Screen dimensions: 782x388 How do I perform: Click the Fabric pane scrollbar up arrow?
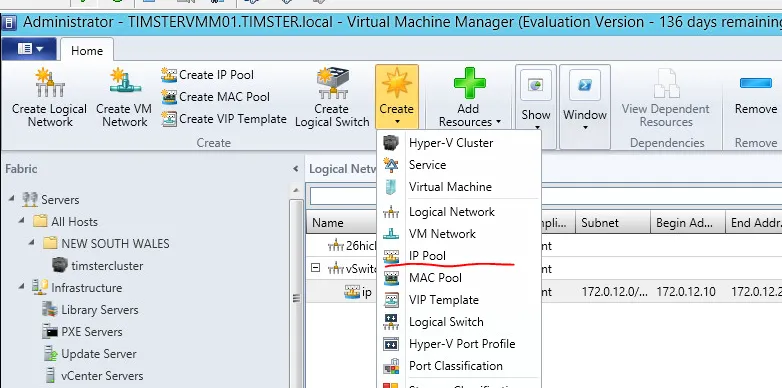[x=296, y=190]
